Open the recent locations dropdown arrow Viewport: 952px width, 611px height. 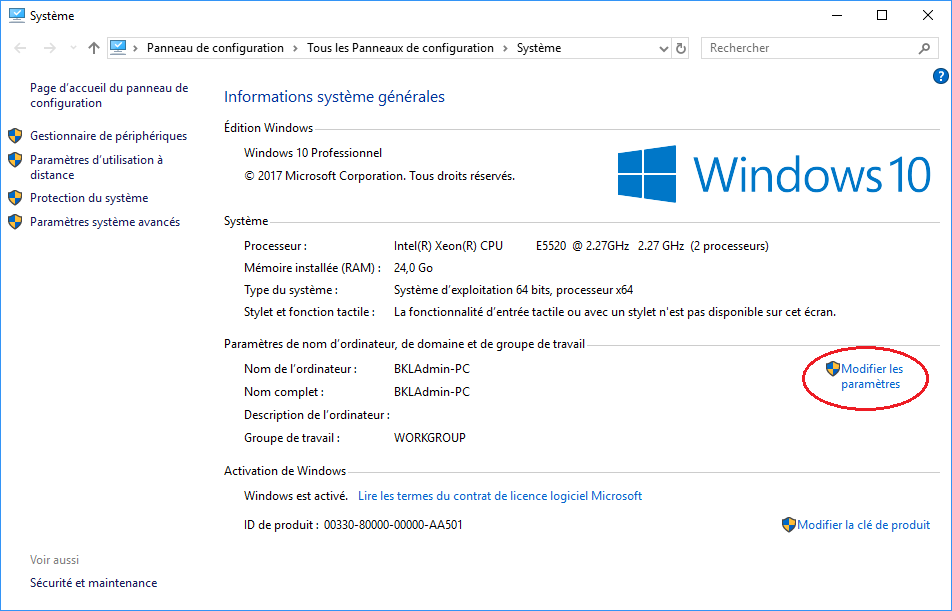click(73, 48)
